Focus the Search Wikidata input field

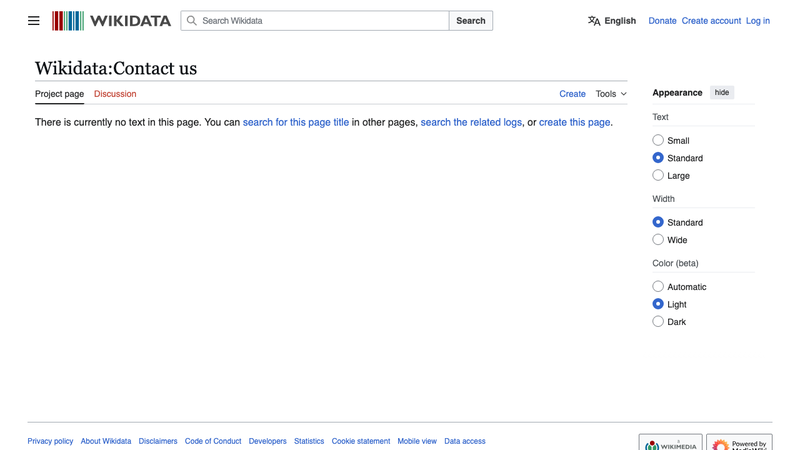pyautogui.click(x=315, y=21)
